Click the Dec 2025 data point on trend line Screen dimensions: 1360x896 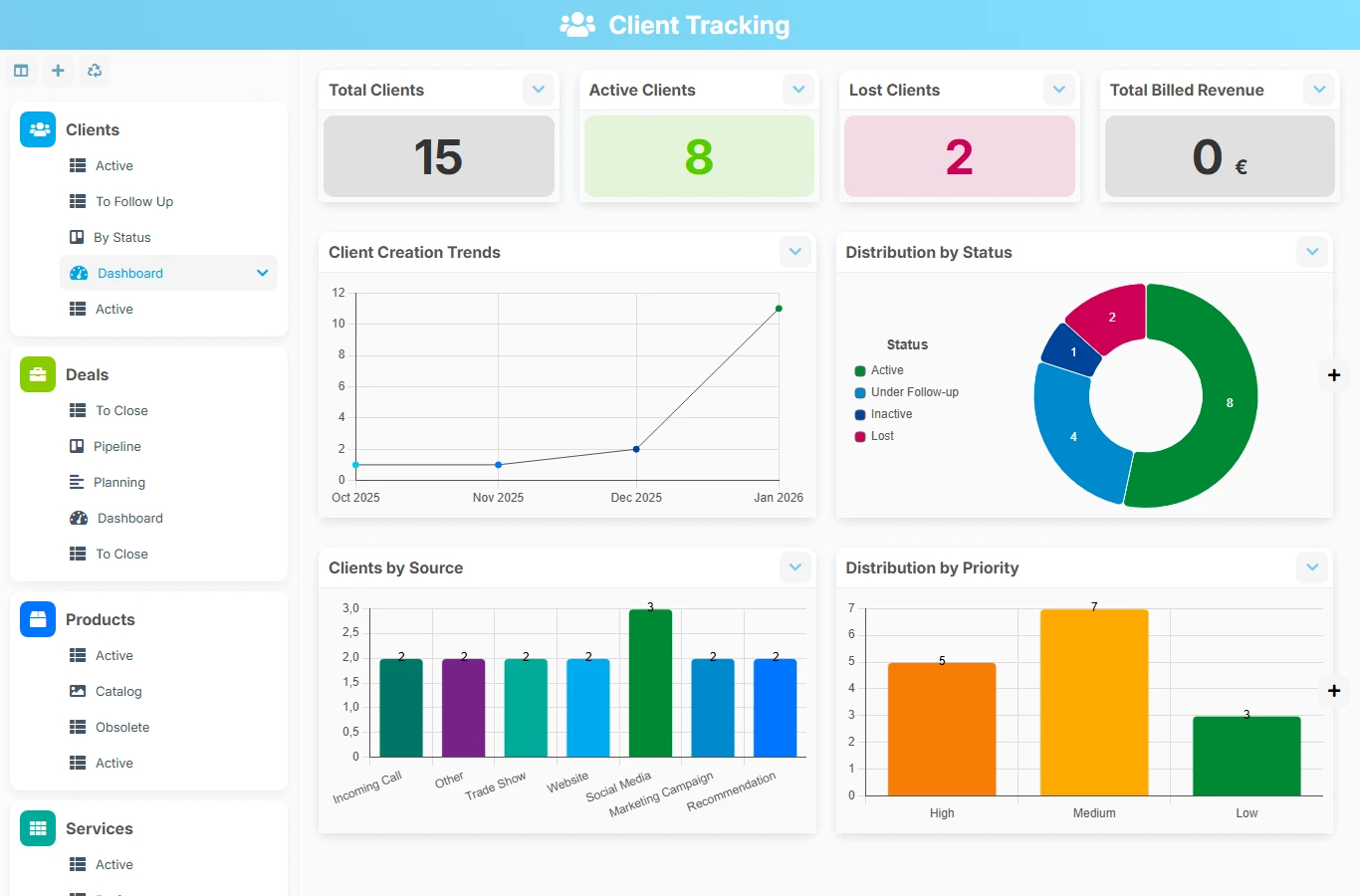(x=636, y=449)
